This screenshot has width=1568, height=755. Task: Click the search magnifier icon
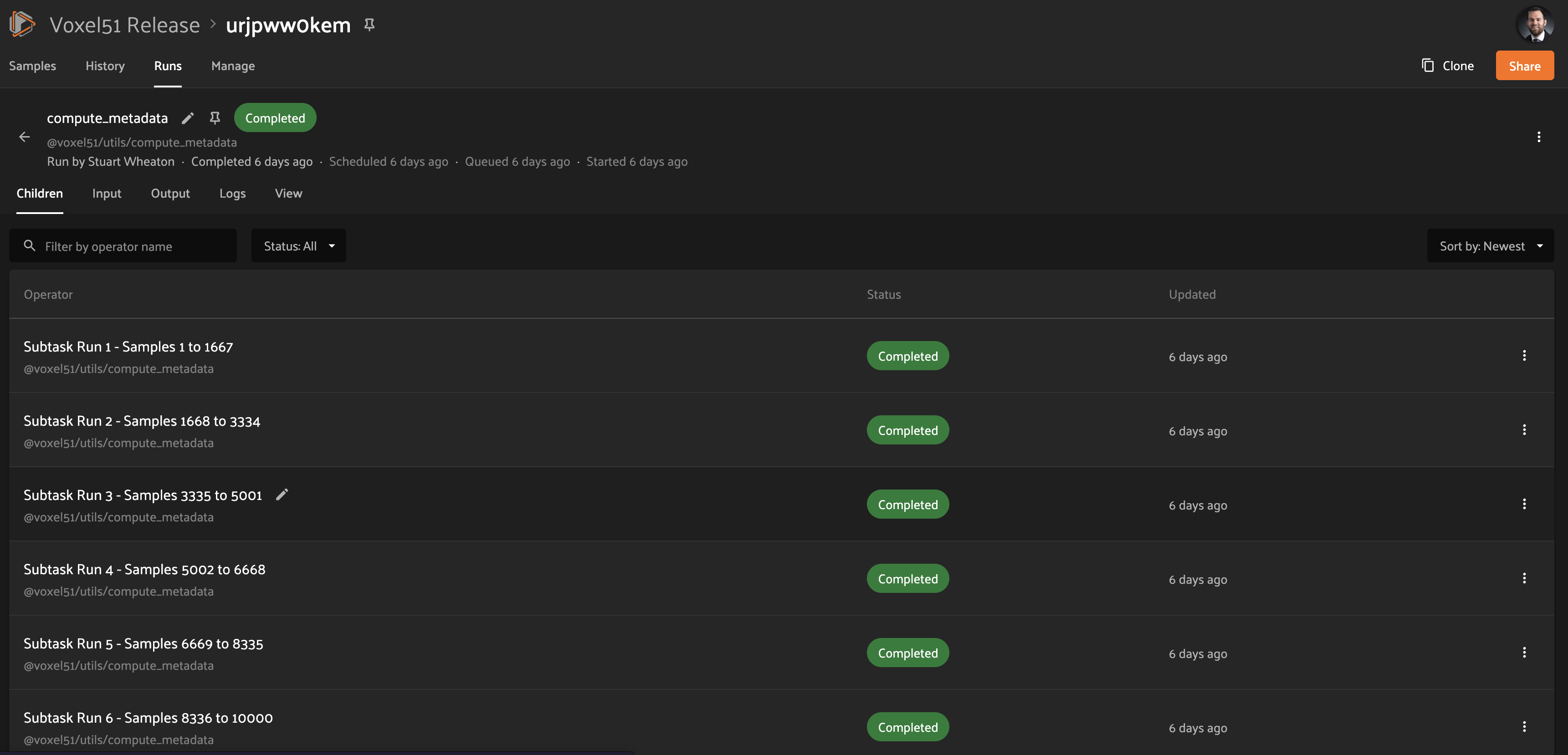[29, 245]
